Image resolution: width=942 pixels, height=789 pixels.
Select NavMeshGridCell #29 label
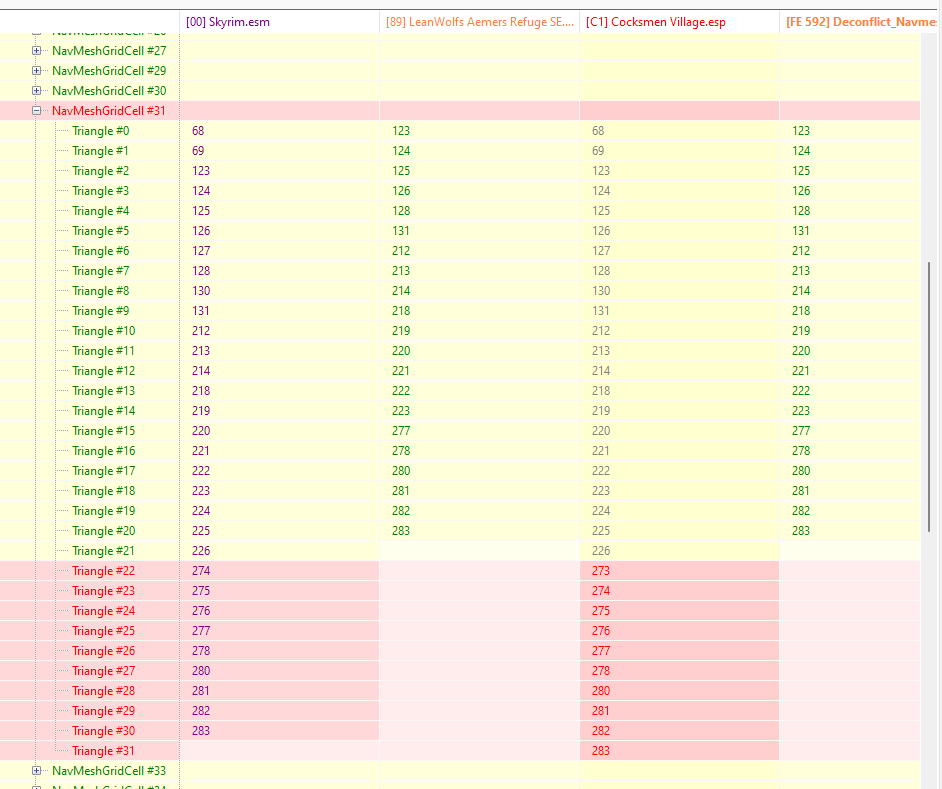tap(109, 71)
